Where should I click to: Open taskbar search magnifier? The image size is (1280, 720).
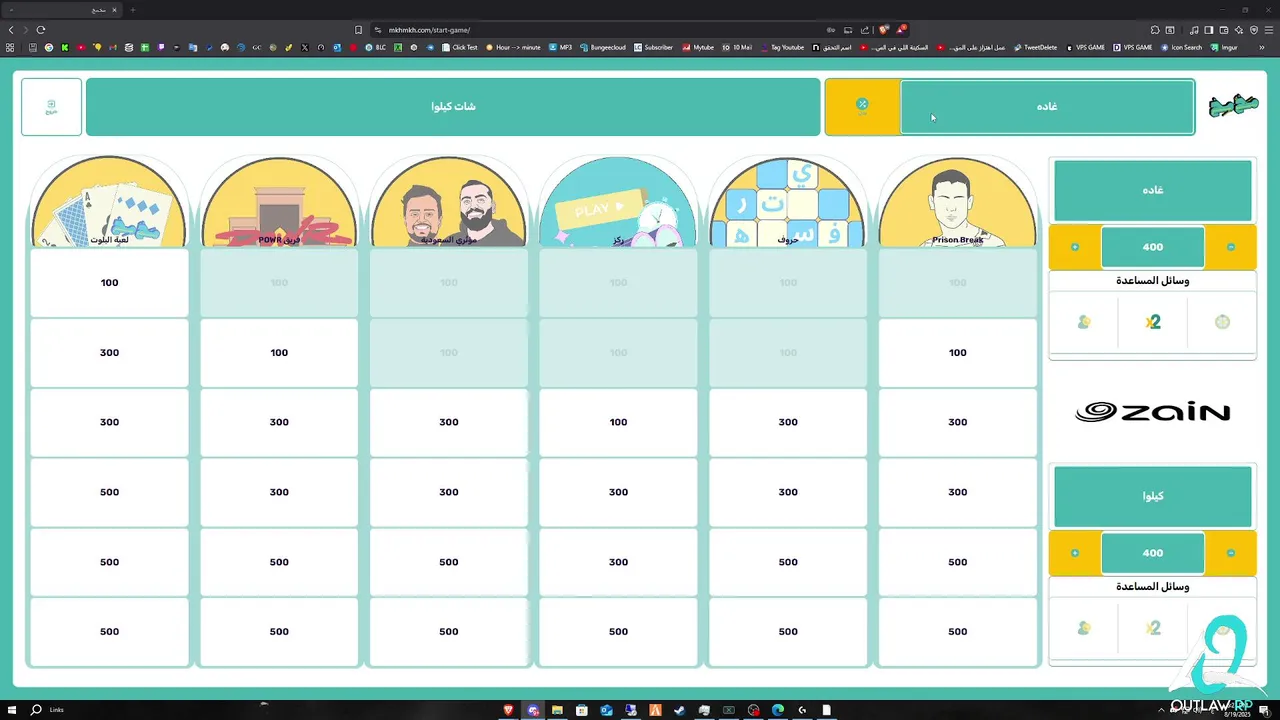click(x=36, y=710)
